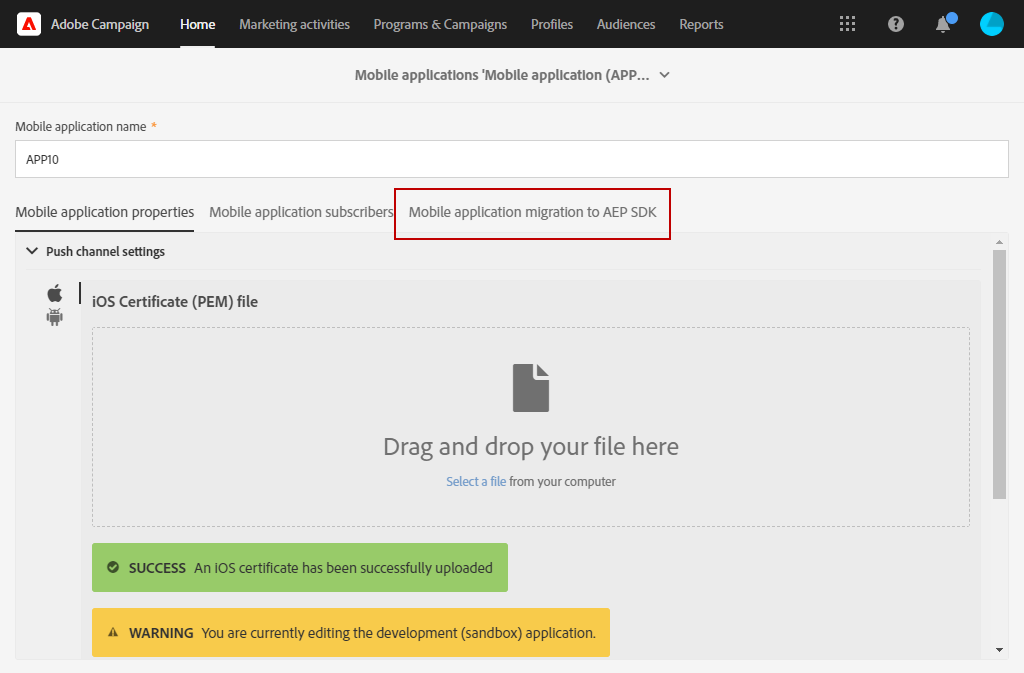Go to the Home menu

pos(197,24)
